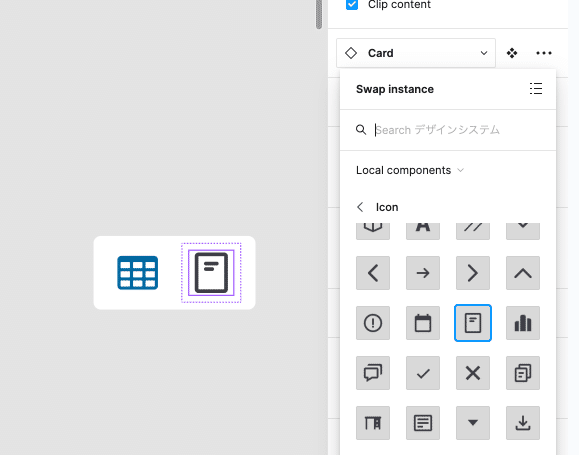Pick the bar chart icon thumbnail
The image size is (579, 455).
pyautogui.click(x=523, y=323)
